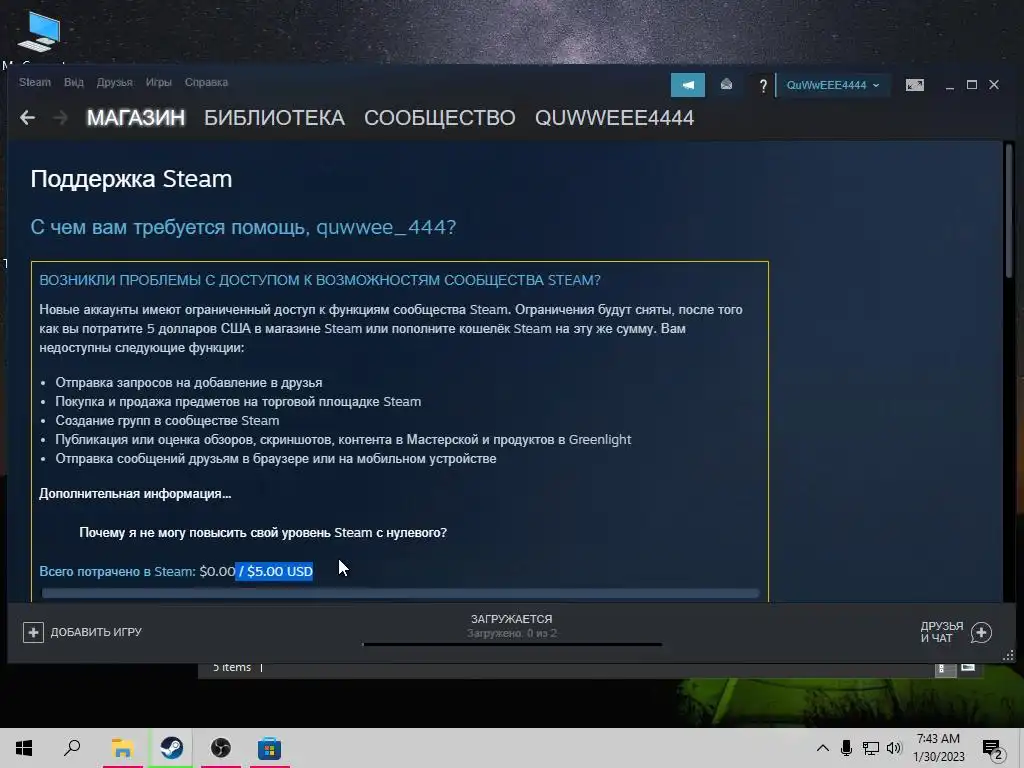Click the Steam page vertical scrollbar
The image size is (1024, 768).
tap(1009, 212)
